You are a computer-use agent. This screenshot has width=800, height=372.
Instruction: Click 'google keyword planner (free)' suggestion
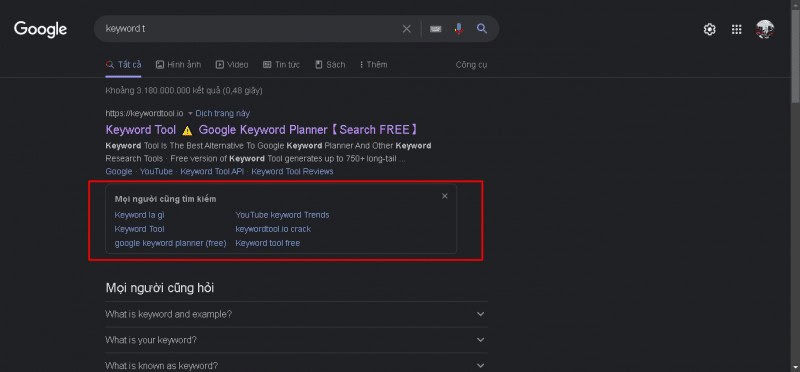[x=170, y=243]
